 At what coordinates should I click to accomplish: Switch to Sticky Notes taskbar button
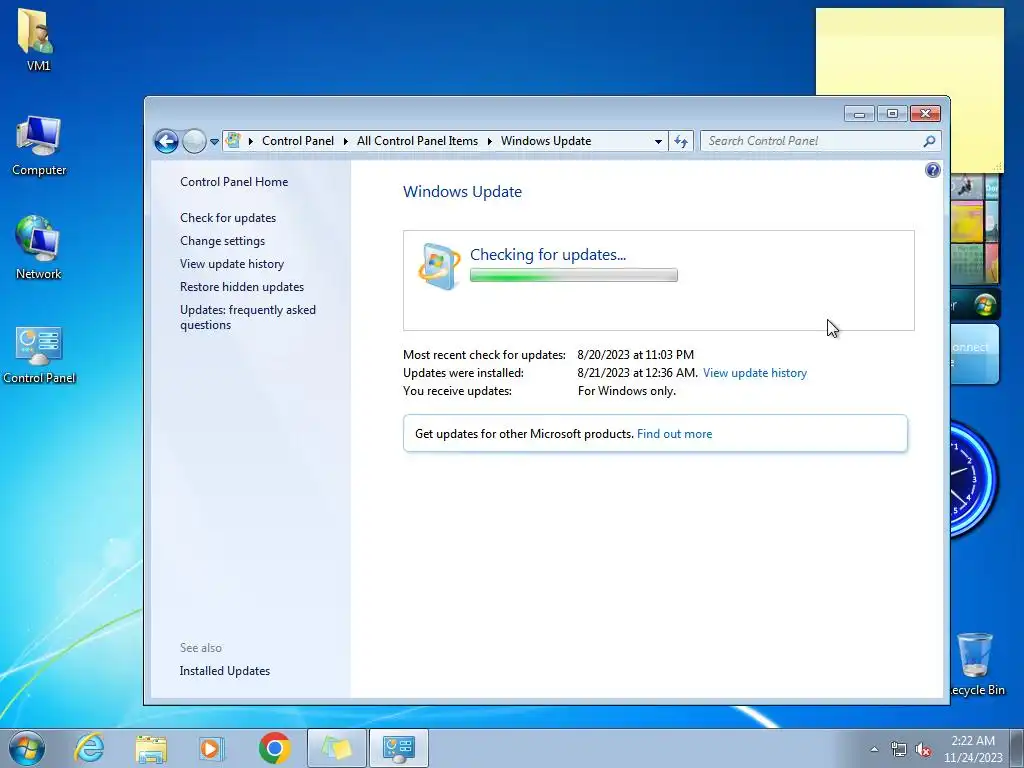point(336,748)
